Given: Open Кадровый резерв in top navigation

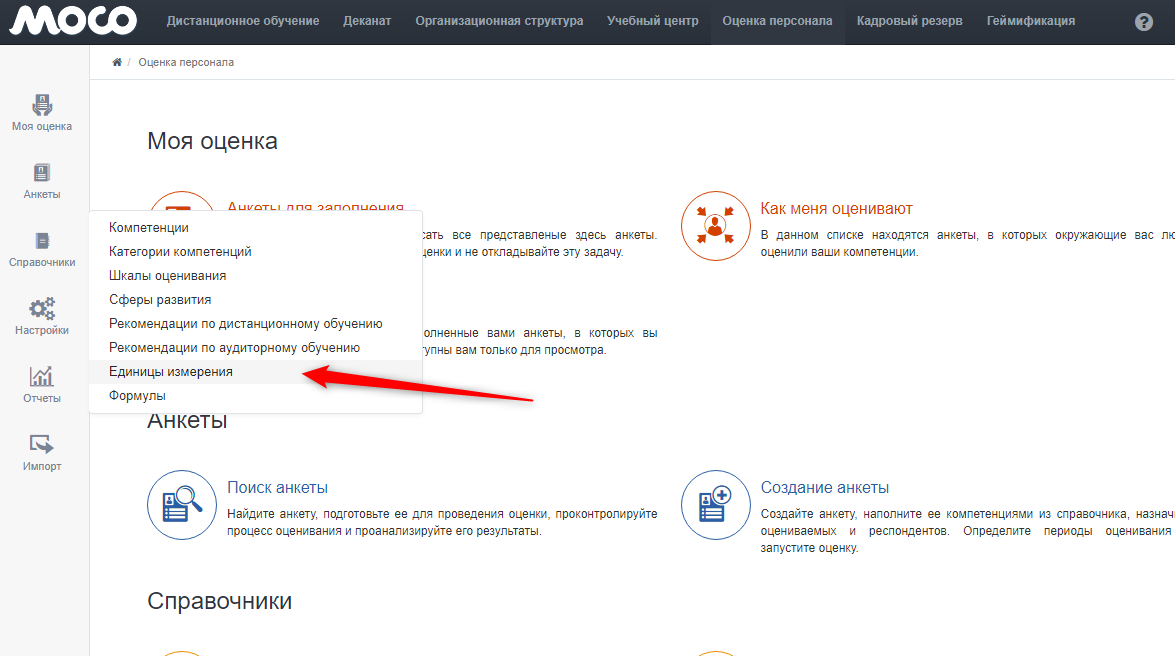Looking at the screenshot, I should [x=910, y=21].
